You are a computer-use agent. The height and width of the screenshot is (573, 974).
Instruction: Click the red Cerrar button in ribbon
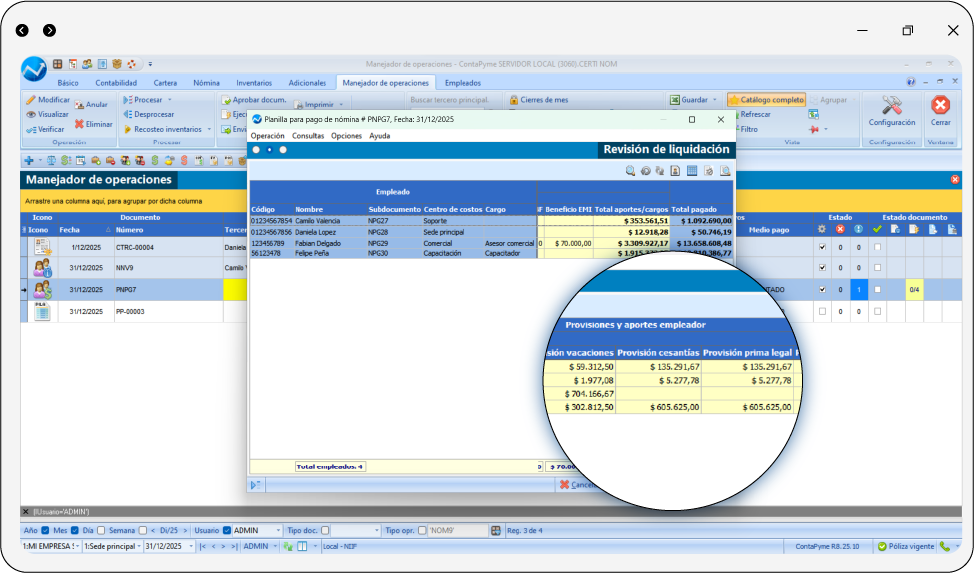(x=940, y=111)
